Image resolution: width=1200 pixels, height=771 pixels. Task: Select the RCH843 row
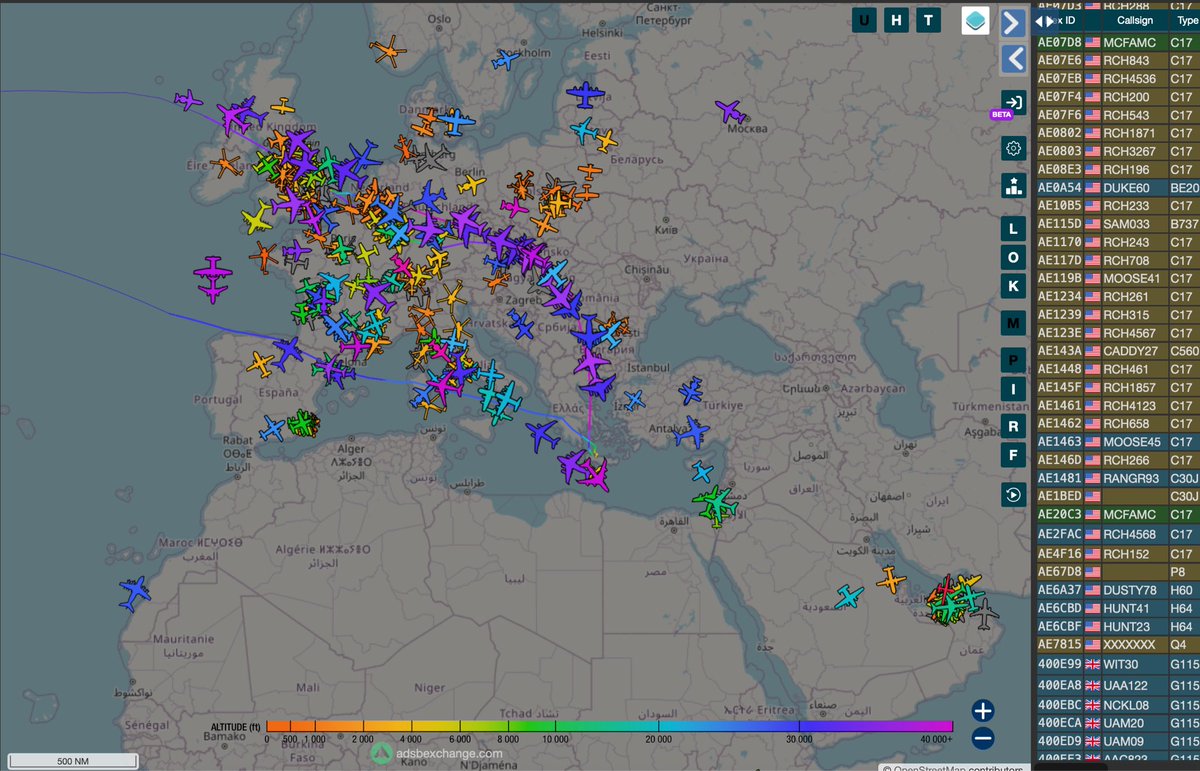1117,60
